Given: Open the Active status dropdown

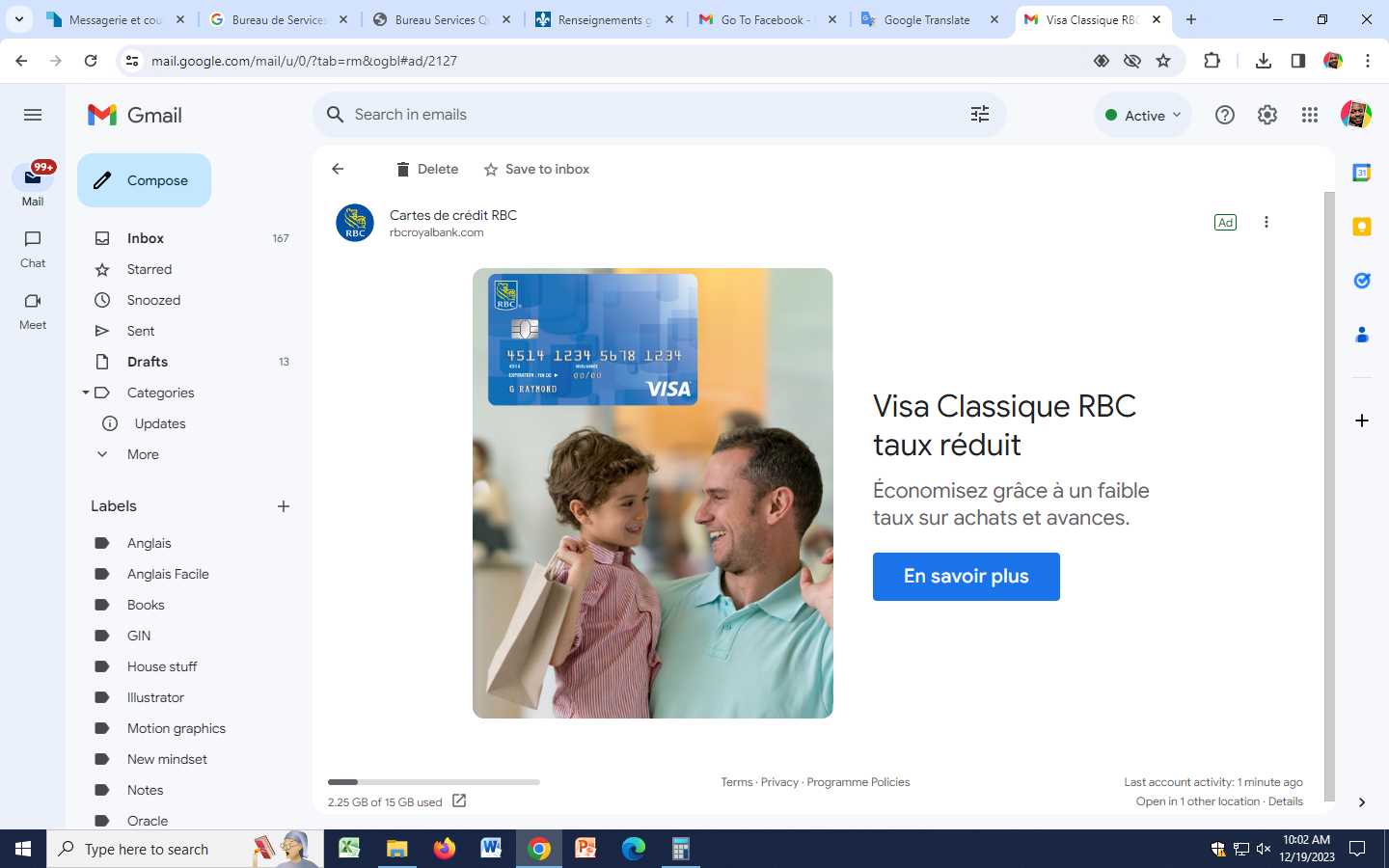Looking at the screenshot, I should click(1143, 115).
